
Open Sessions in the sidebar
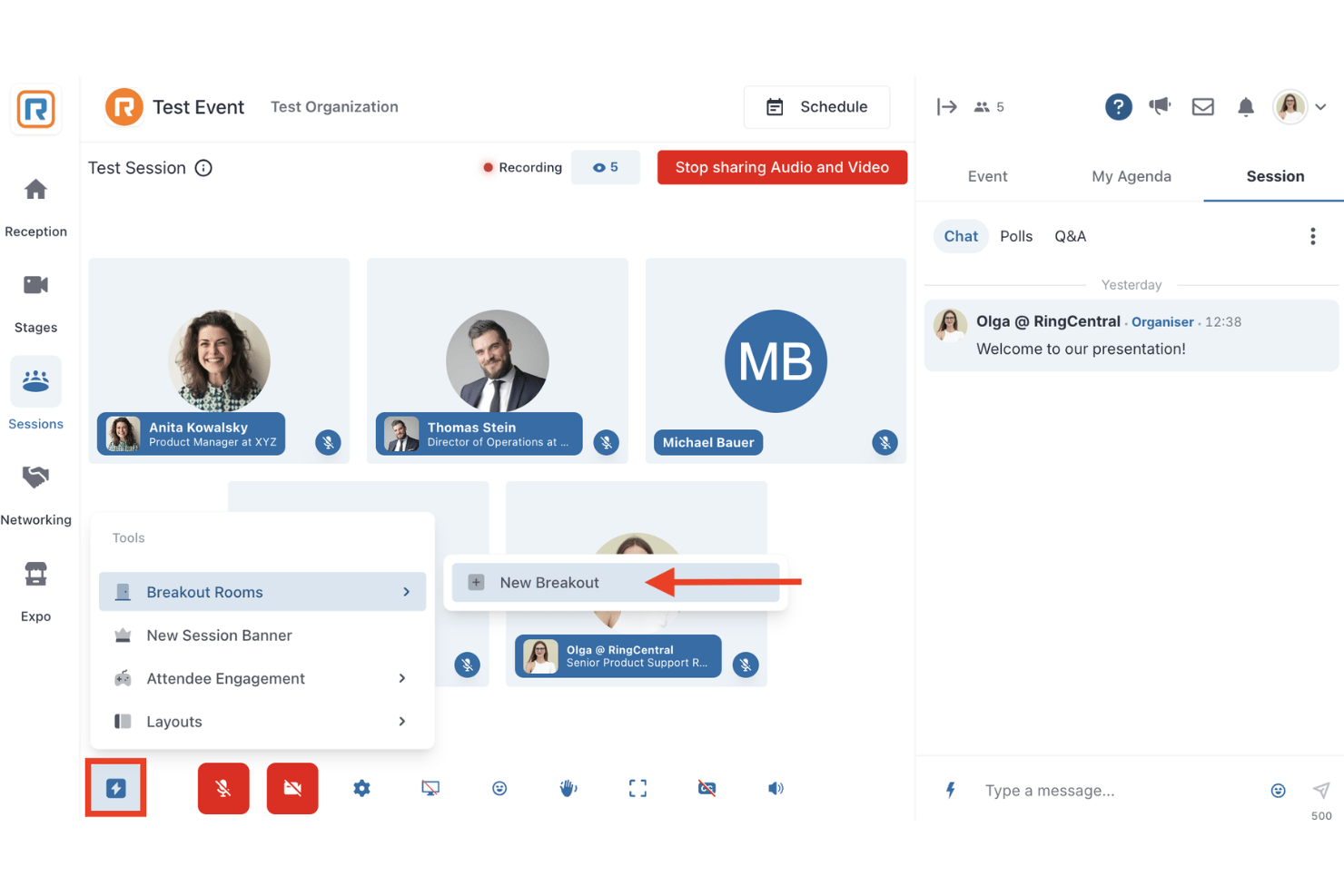[35, 395]
